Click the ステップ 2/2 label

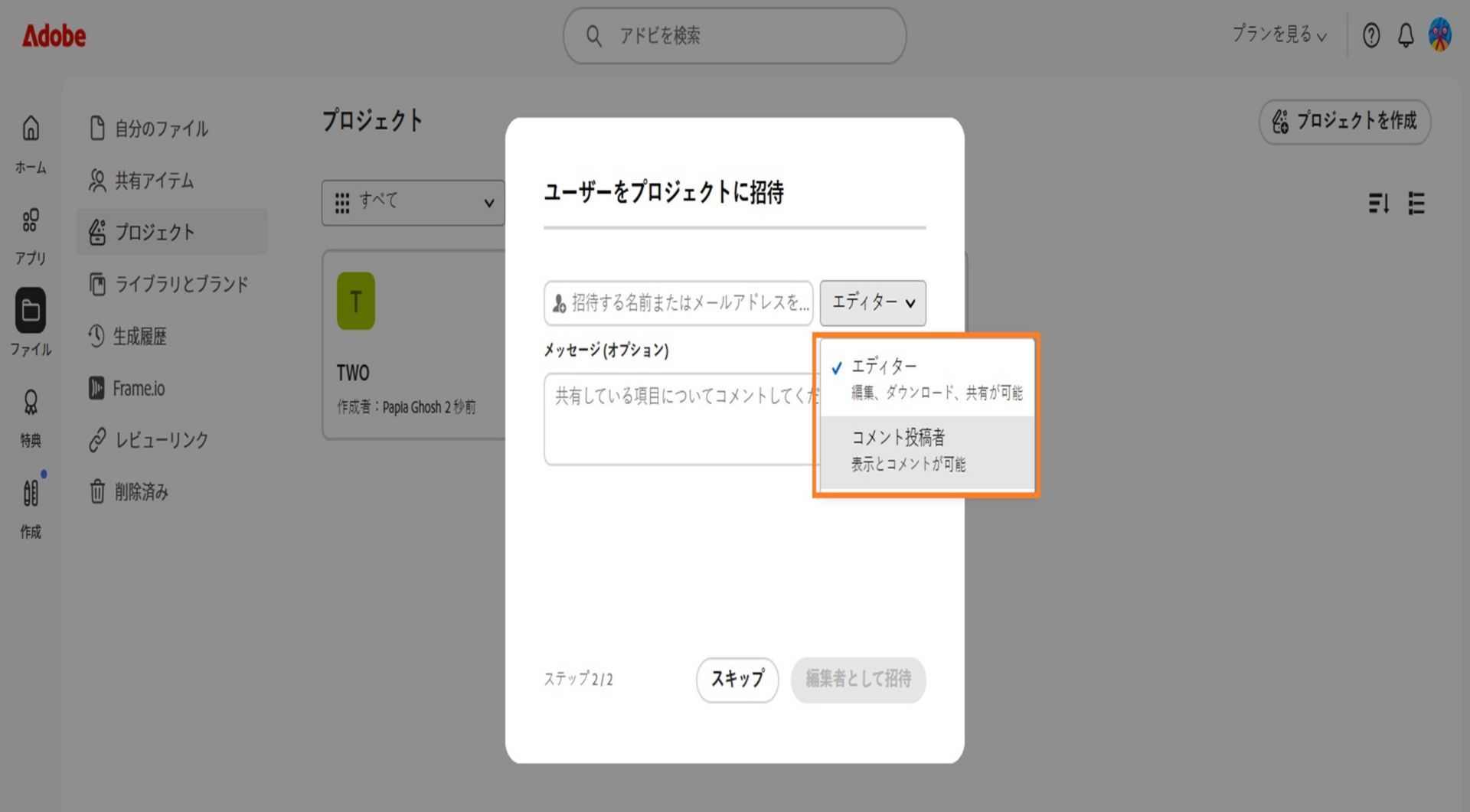(x=578, y=679)
